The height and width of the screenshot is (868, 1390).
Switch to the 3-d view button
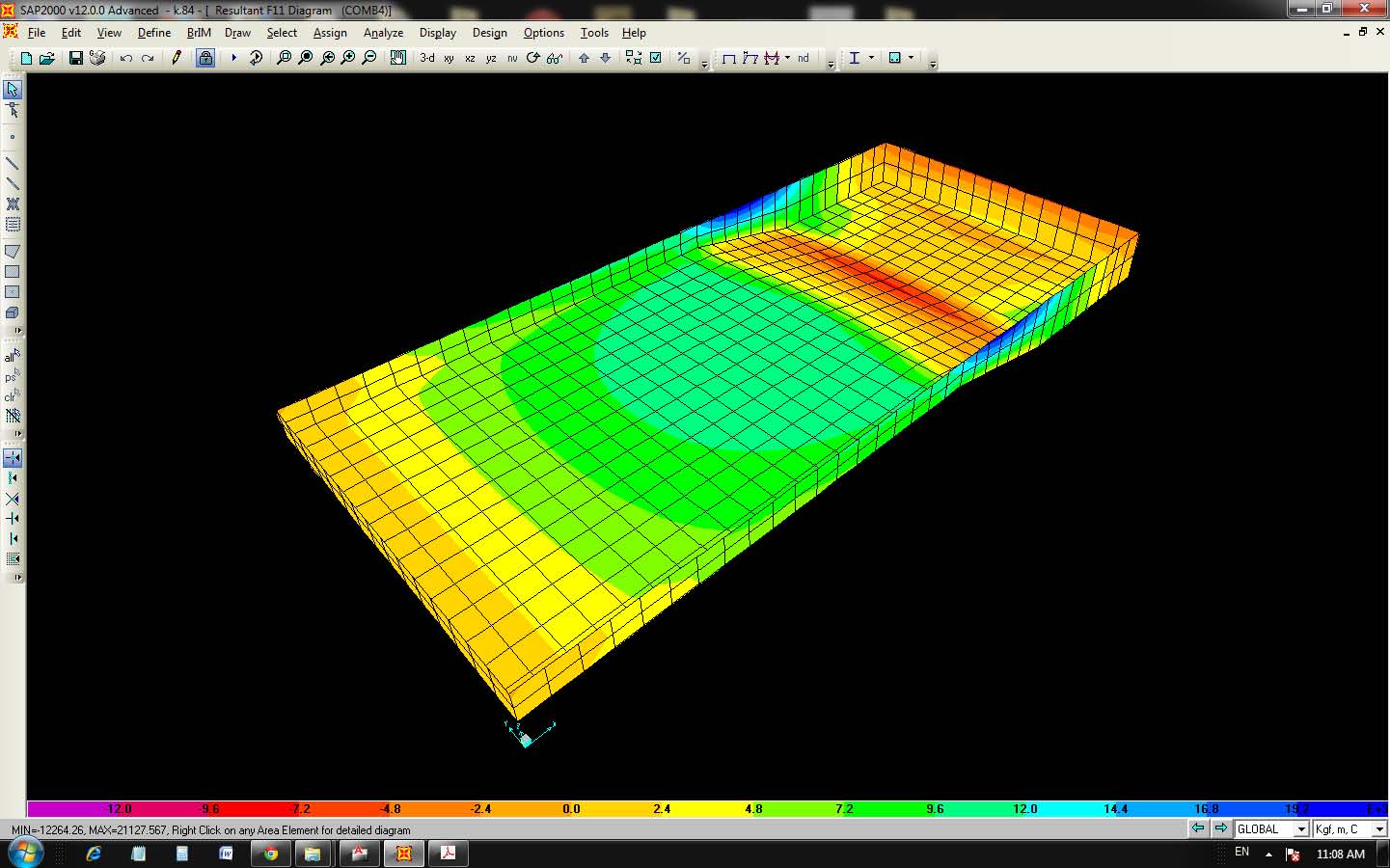tap(427, 58)
